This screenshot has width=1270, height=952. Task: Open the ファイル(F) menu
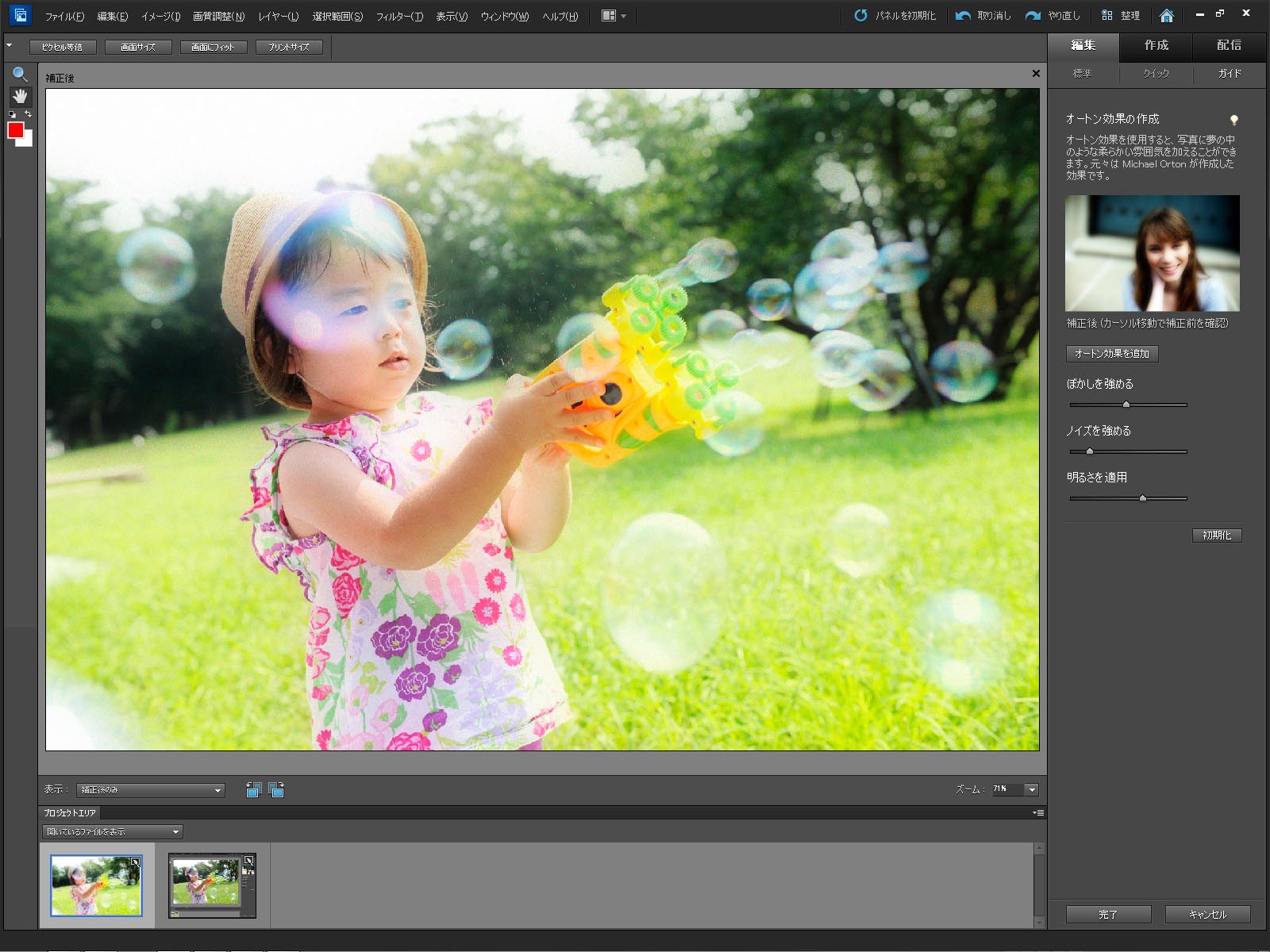[64, 16]
